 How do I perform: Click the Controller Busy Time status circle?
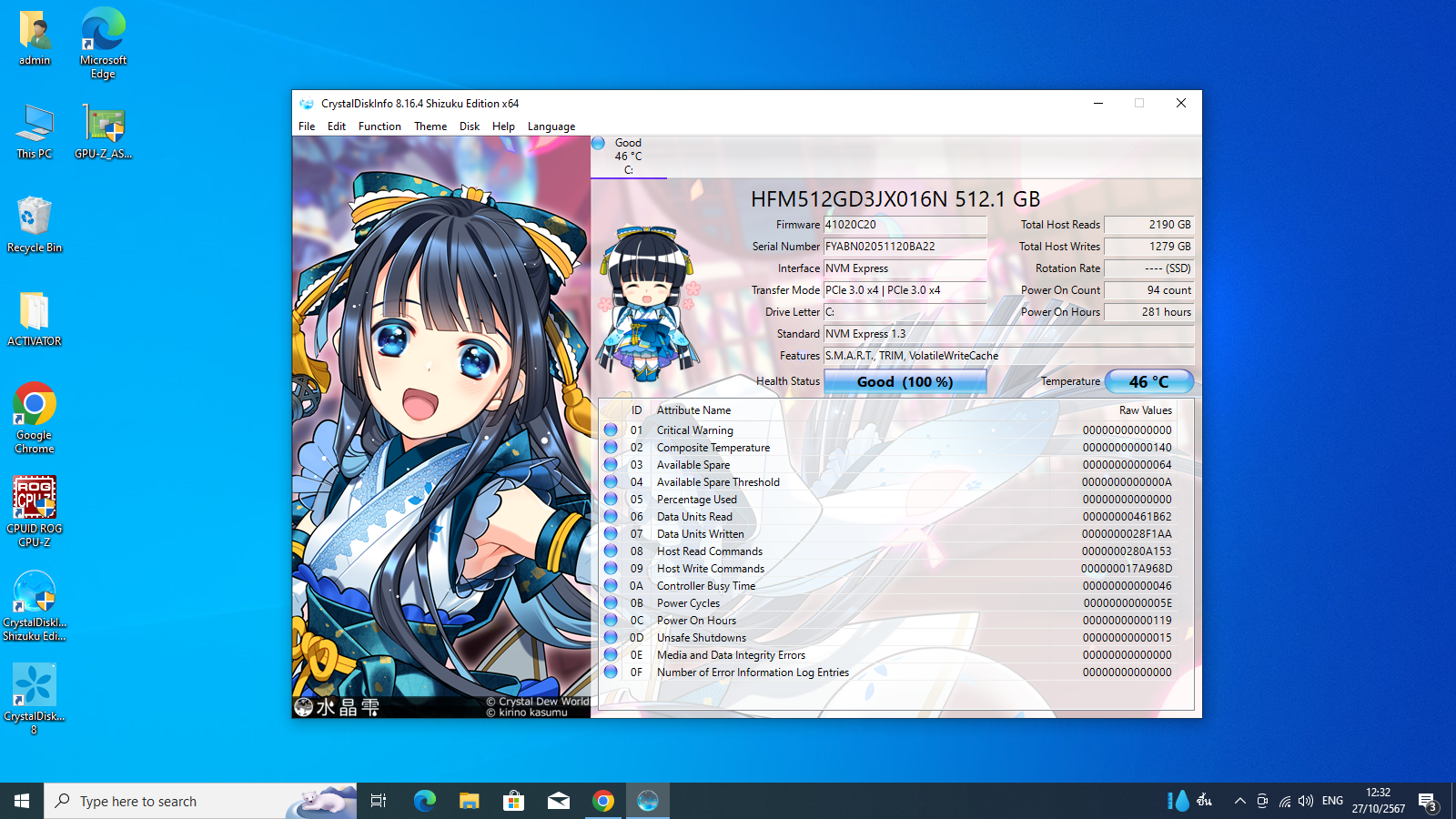point(611,585)
